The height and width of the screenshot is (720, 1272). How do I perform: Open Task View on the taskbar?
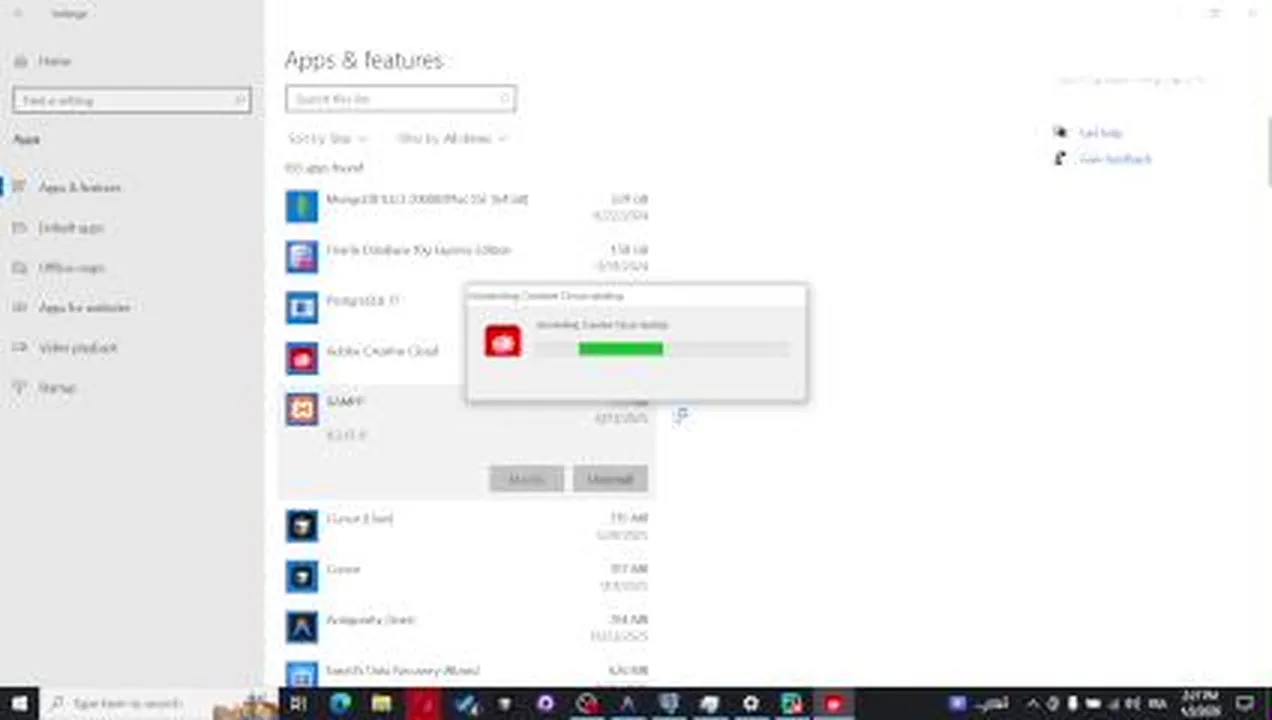click(x=298, y=704)
